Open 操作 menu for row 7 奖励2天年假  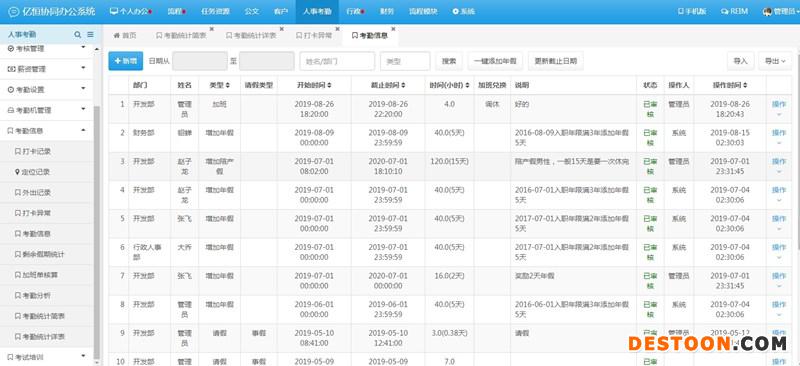point(779,280)
